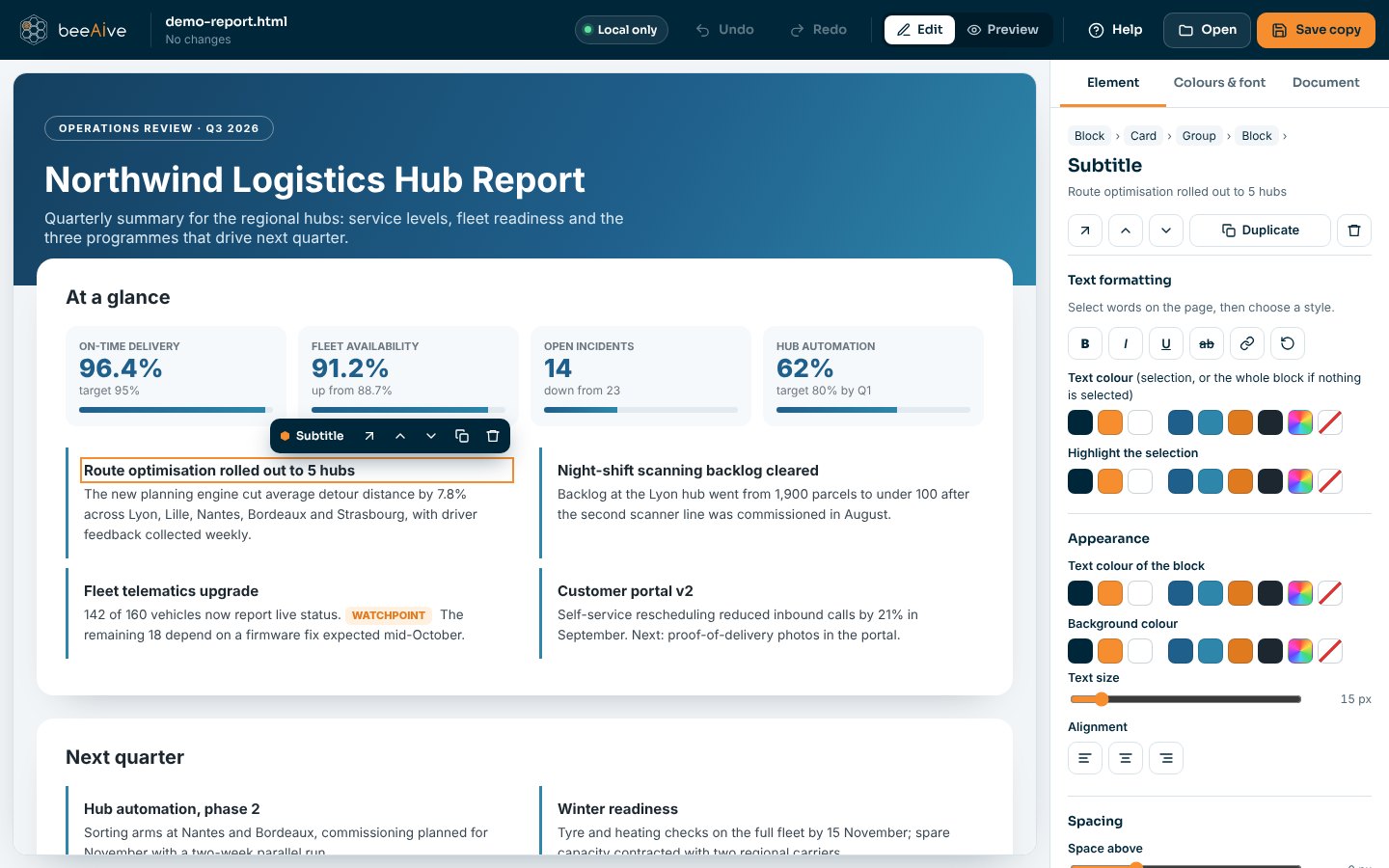Reset text formatting with the circular arrow
The width and height of the screenshot is (1389, 868).
pos(1288,343)
